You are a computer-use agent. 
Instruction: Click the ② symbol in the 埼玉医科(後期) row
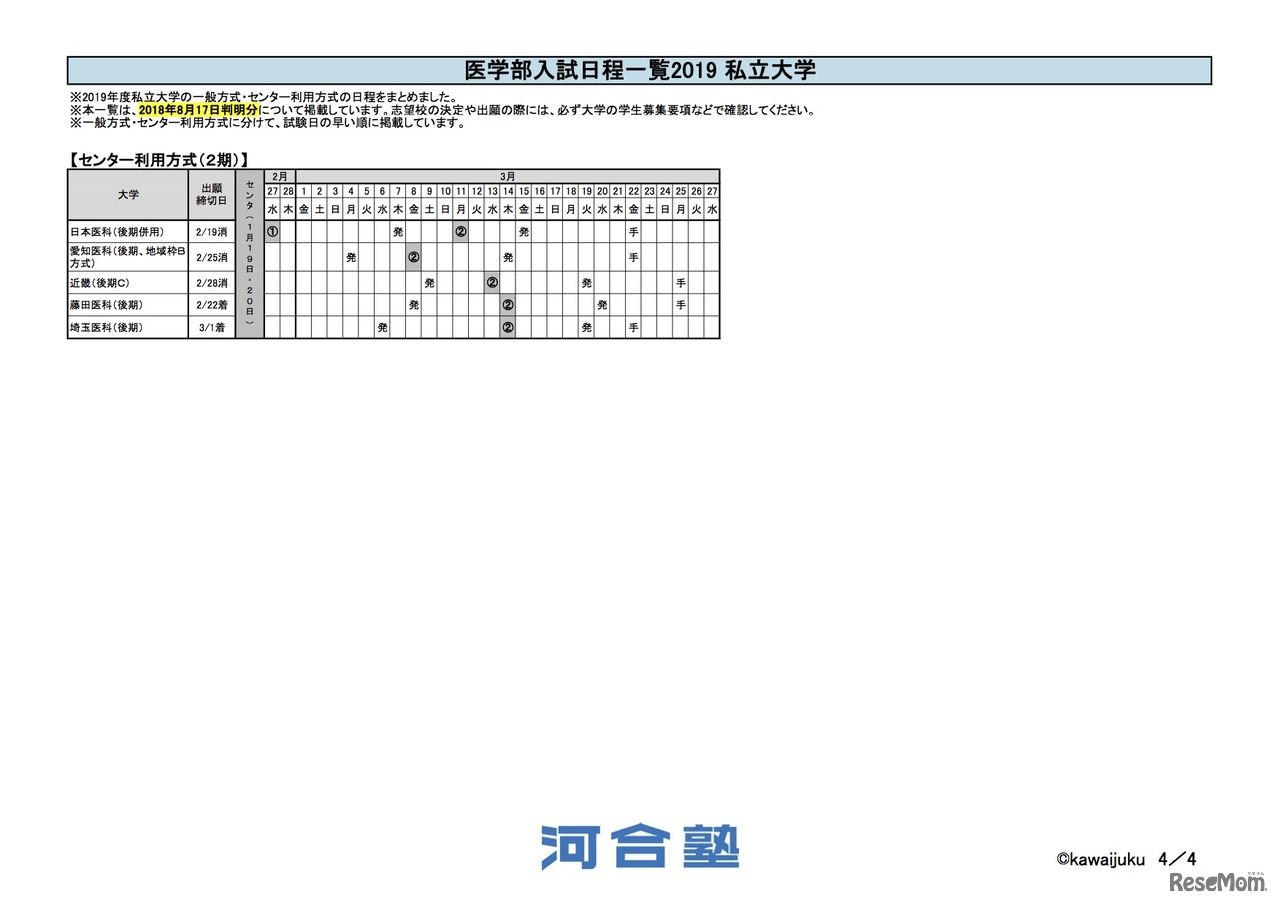click(508, 328)
